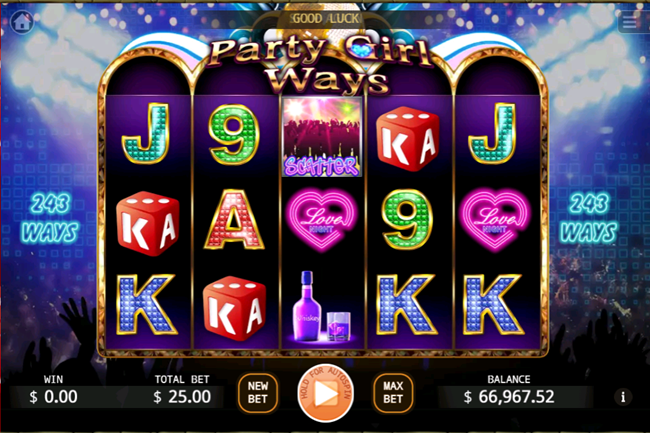Click the BALANCE amount display
The height and width of the screenshot is (433, 650).
[509, 397]
